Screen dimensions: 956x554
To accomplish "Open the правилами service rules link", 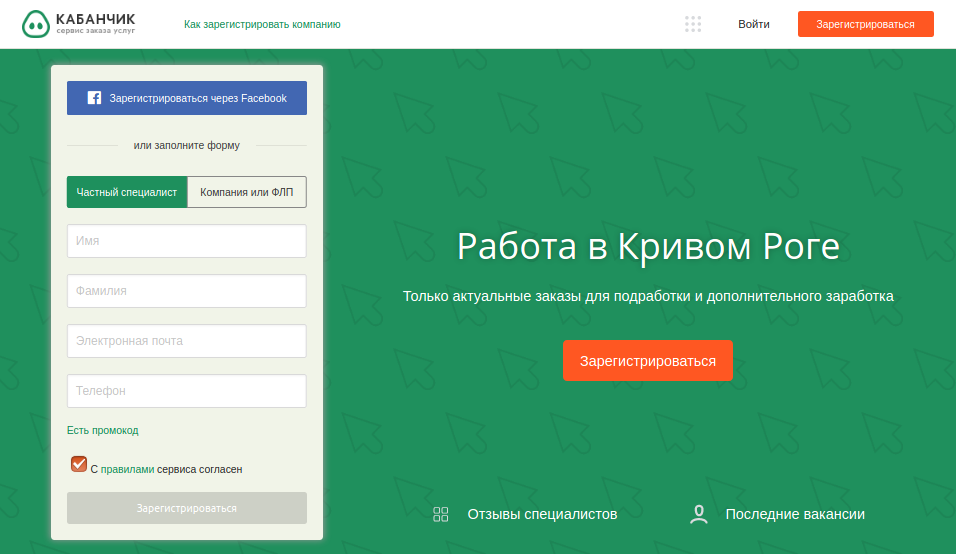I will tap(127, 469).
